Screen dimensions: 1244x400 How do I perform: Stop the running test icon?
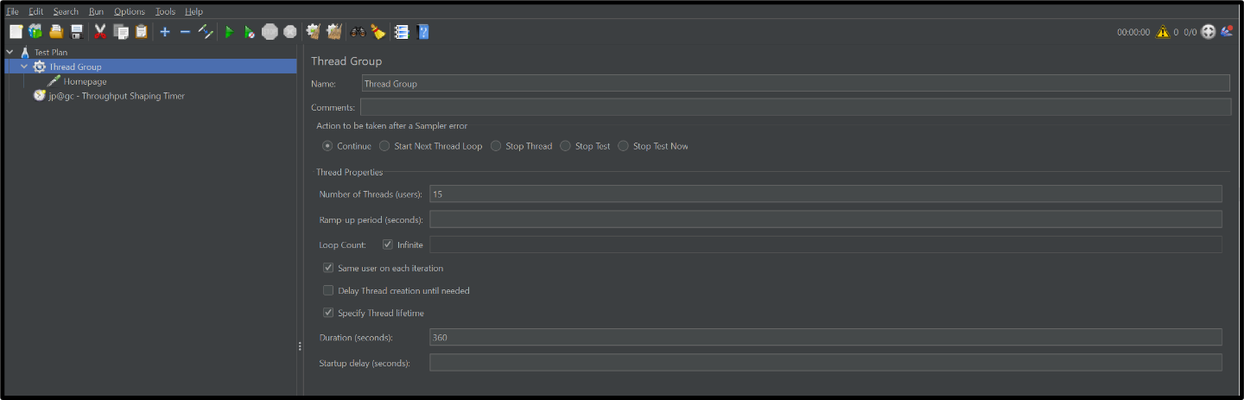pyautogui.click(x=270, y=32)
